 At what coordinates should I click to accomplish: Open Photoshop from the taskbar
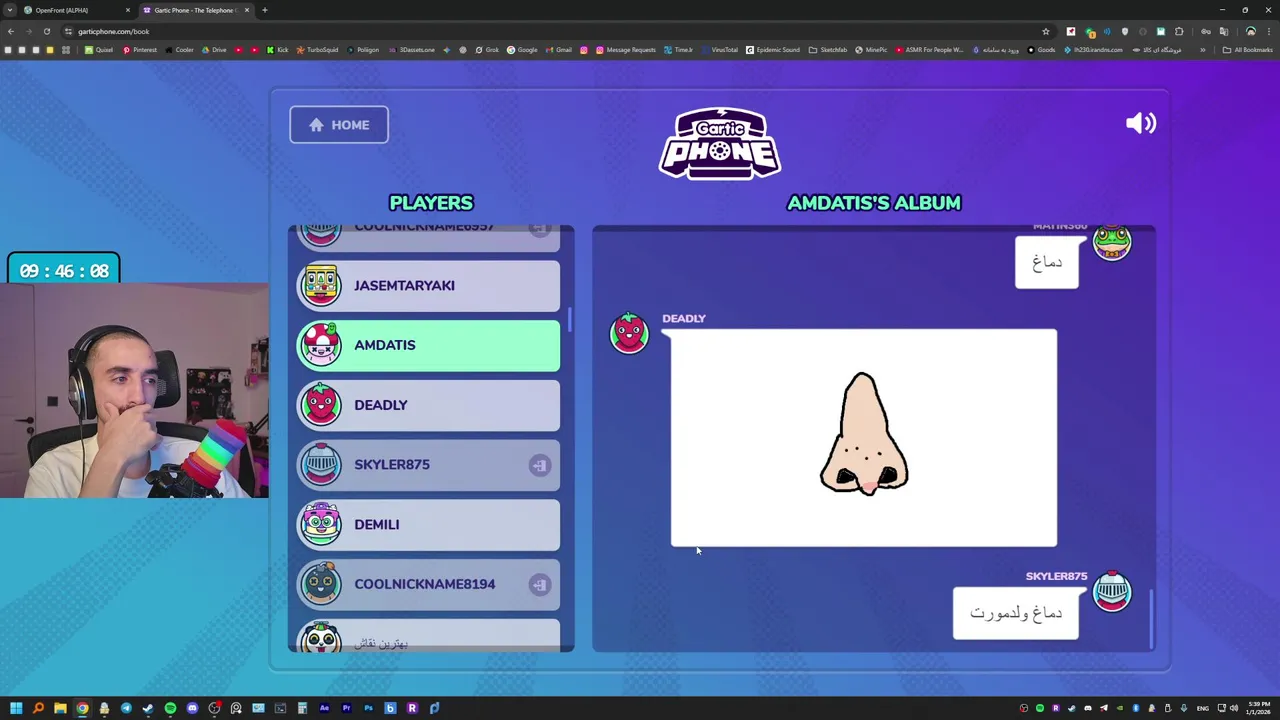368,708
